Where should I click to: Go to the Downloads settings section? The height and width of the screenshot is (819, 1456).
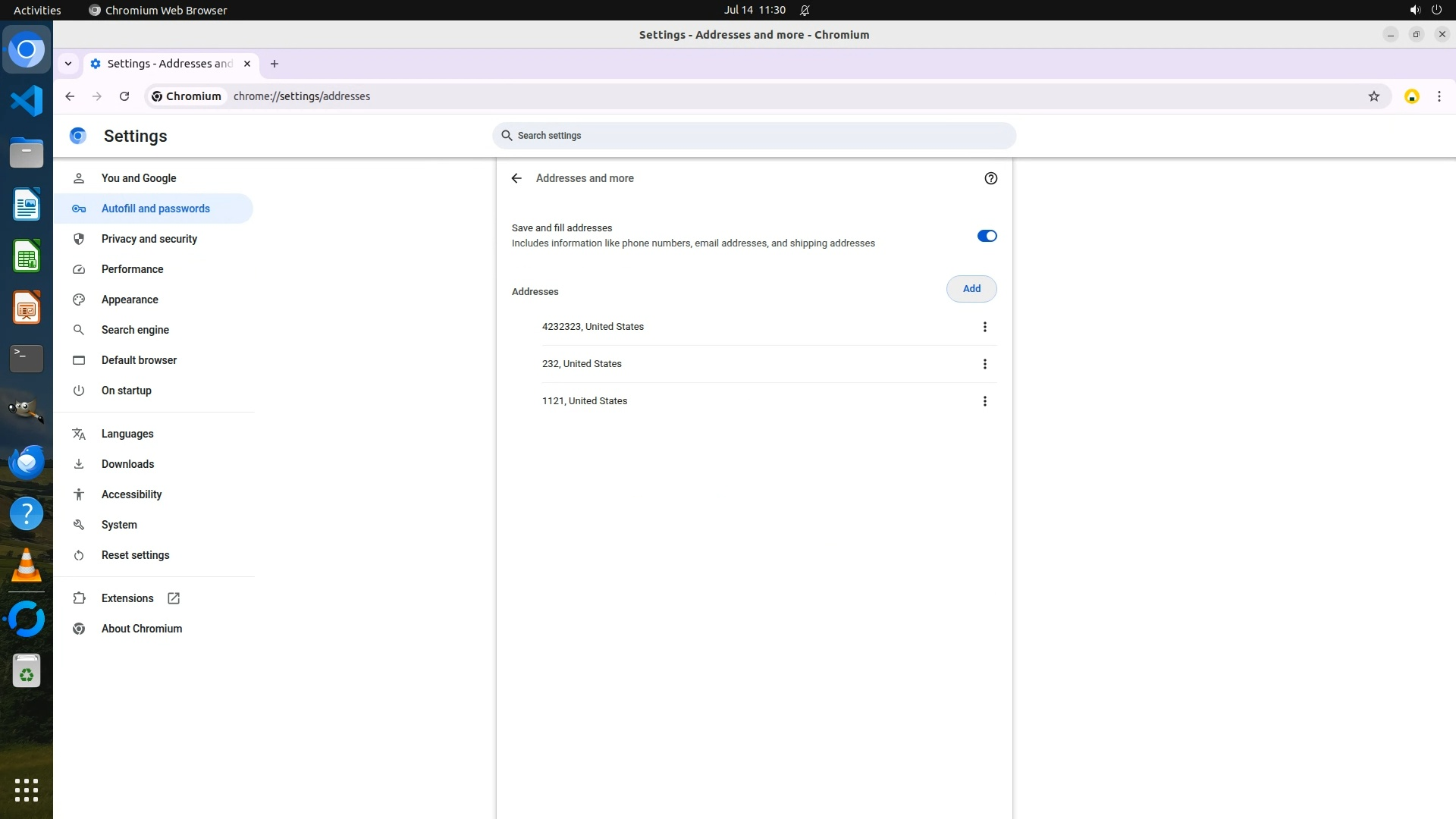[x=127, y=464]
